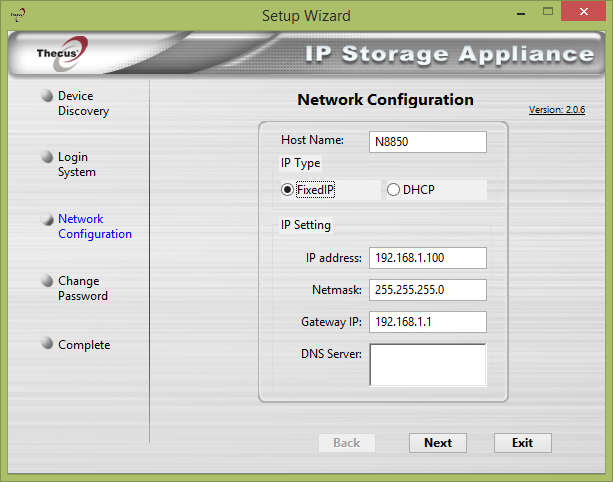Screen dimensions: 613x482
Task: Focus the Host Name field
Action: tap(427, 141)
